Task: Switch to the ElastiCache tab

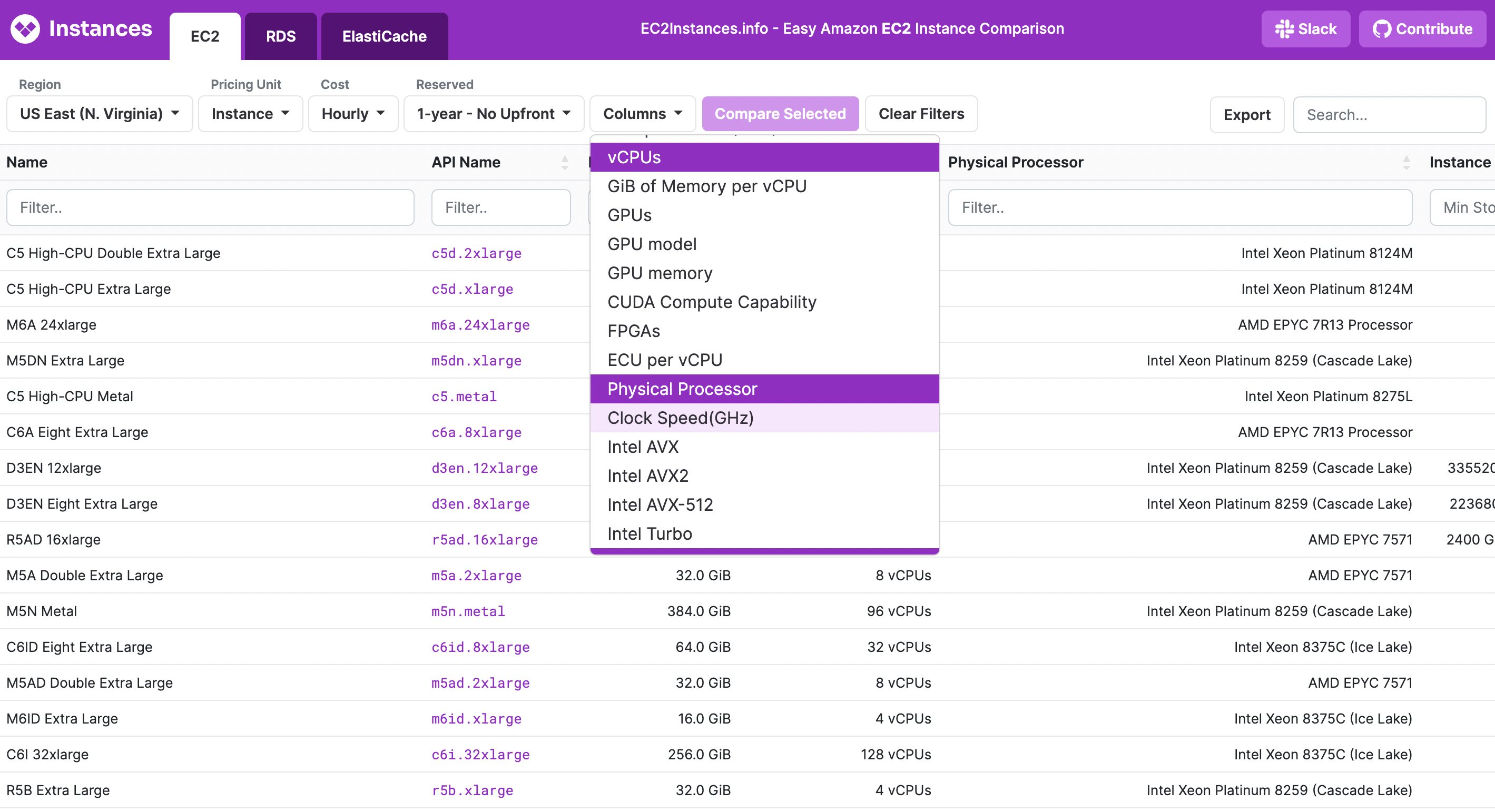Action: 384,36
